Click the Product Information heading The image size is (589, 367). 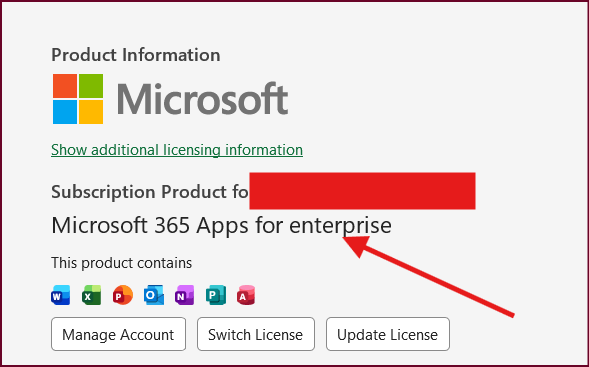(x=136, y=55)
